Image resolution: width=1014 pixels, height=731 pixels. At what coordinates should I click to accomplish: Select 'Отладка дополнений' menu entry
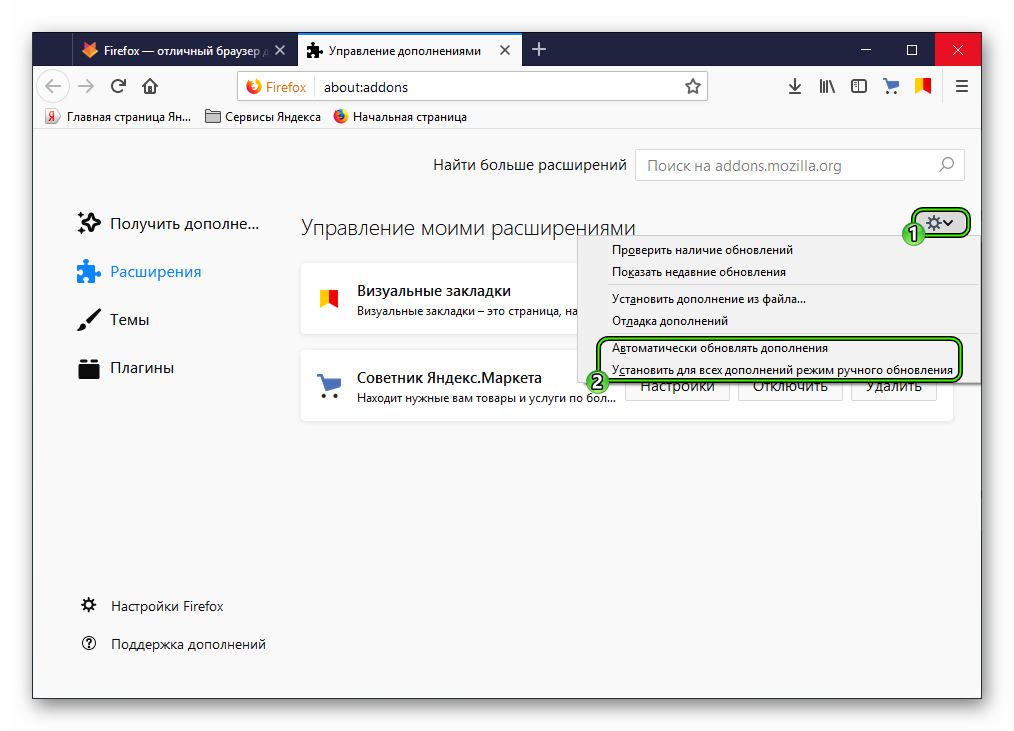[x=669, y=321]
